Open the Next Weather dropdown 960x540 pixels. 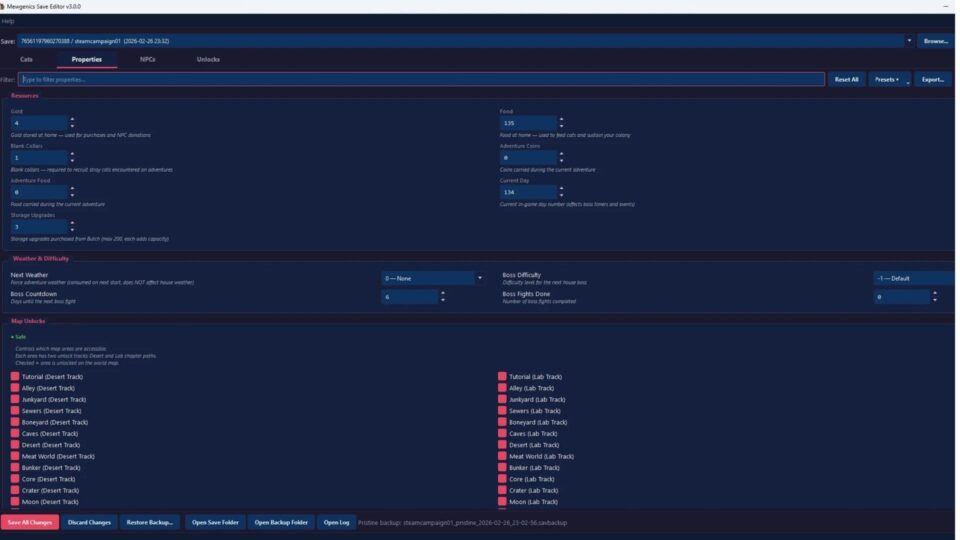(x=433, y=278)
